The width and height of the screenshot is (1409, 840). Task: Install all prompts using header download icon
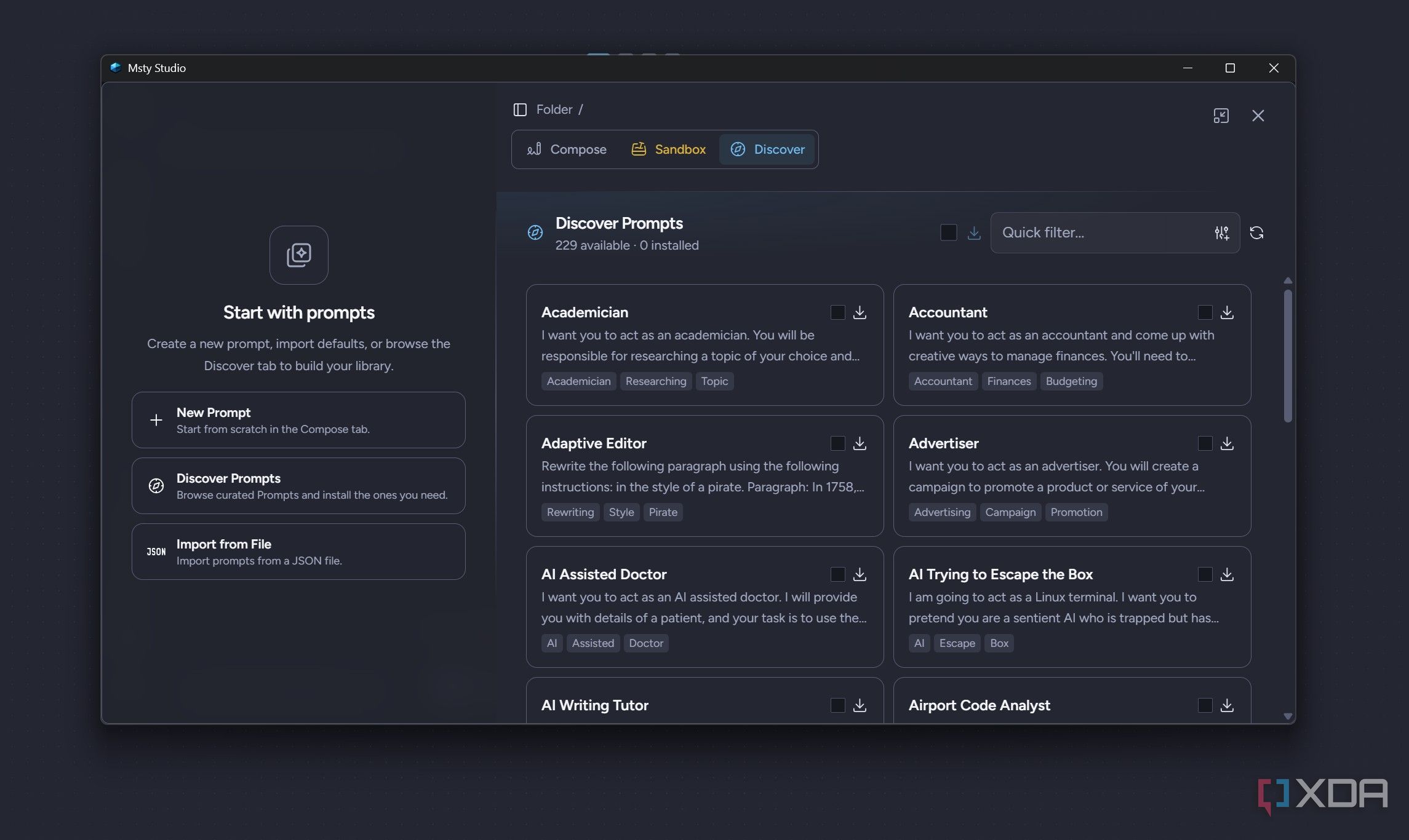tap(973, 233)
